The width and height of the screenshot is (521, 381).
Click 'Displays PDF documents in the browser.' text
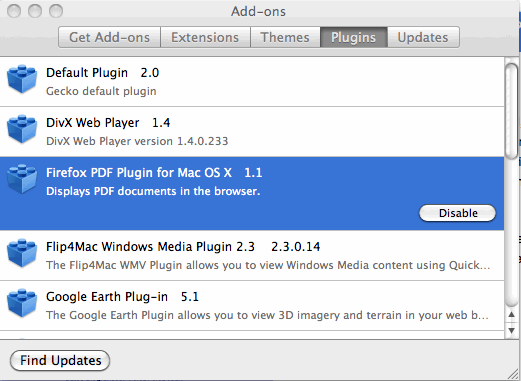point(153,191)
